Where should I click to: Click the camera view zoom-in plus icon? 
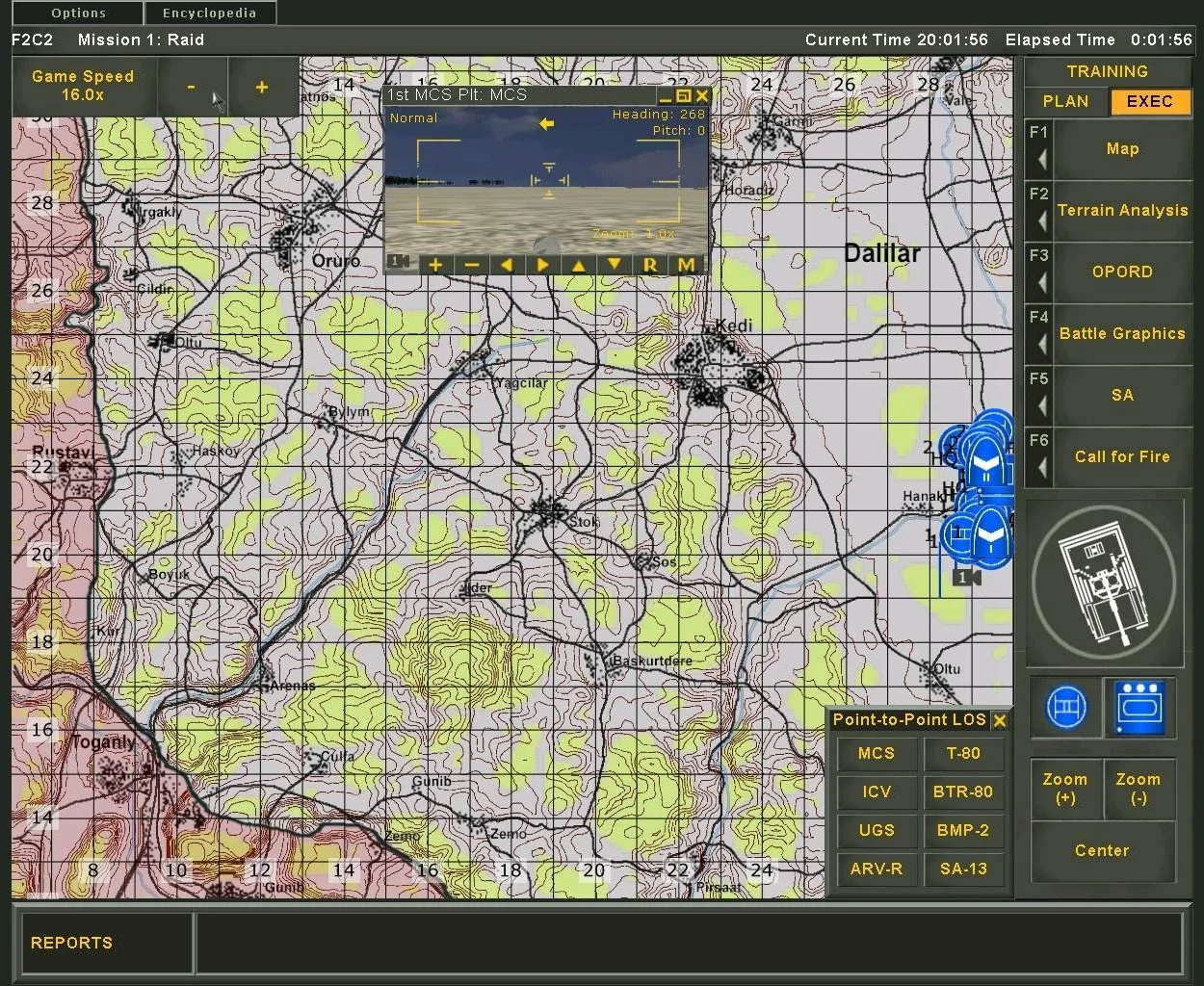pos(435,265)
